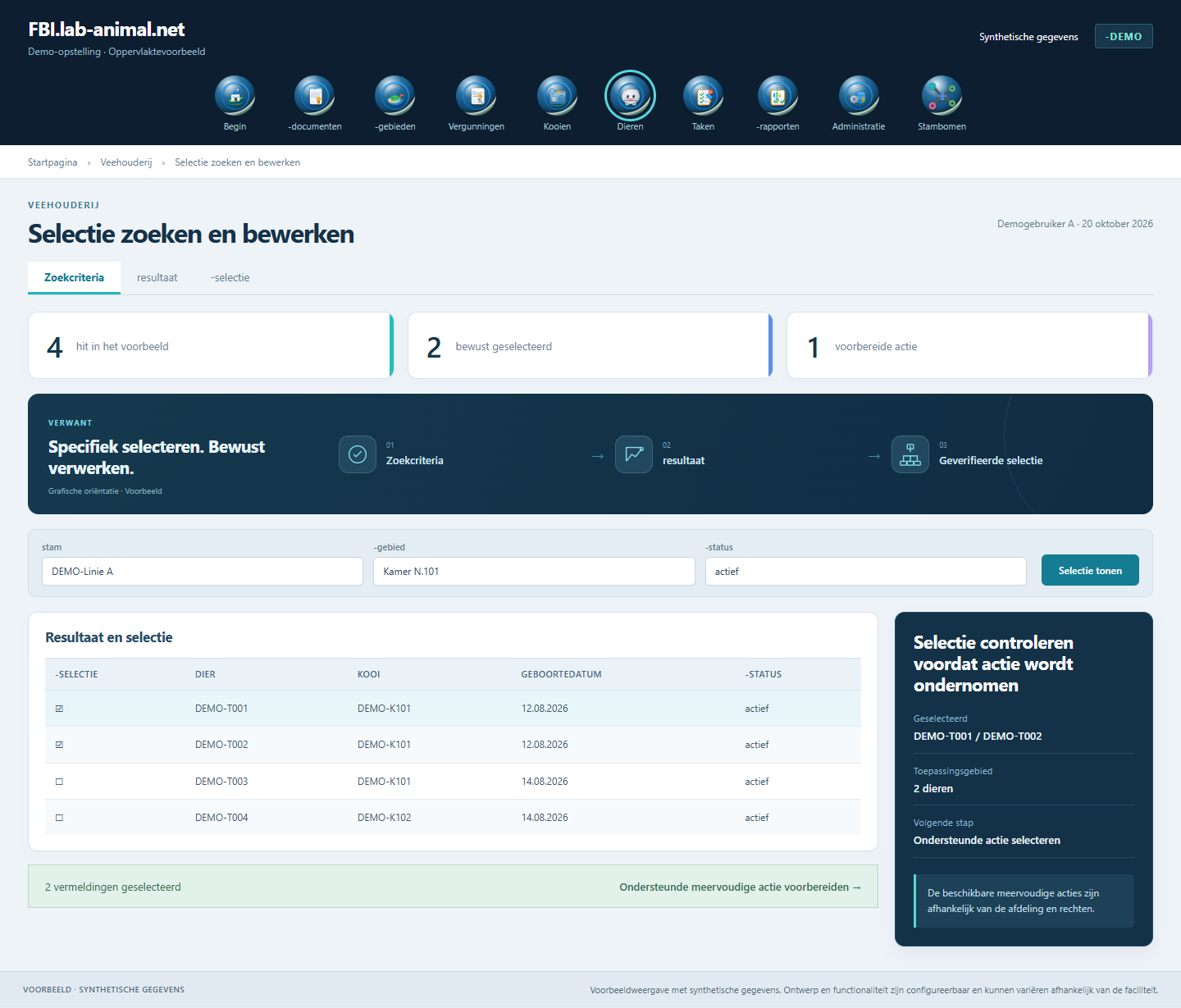
Task: Click the Zoekcriteria step checkmark icon
Action: [358, 454]
